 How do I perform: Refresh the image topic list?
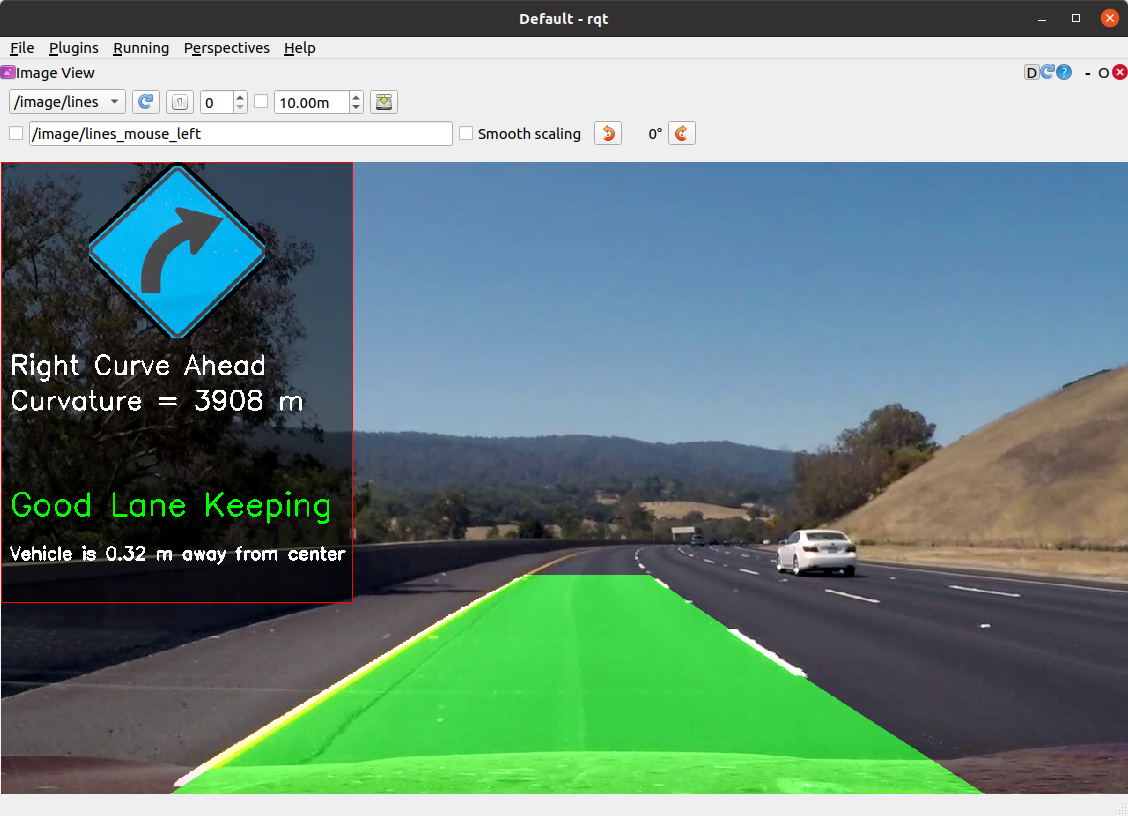(x=146, y=101)
